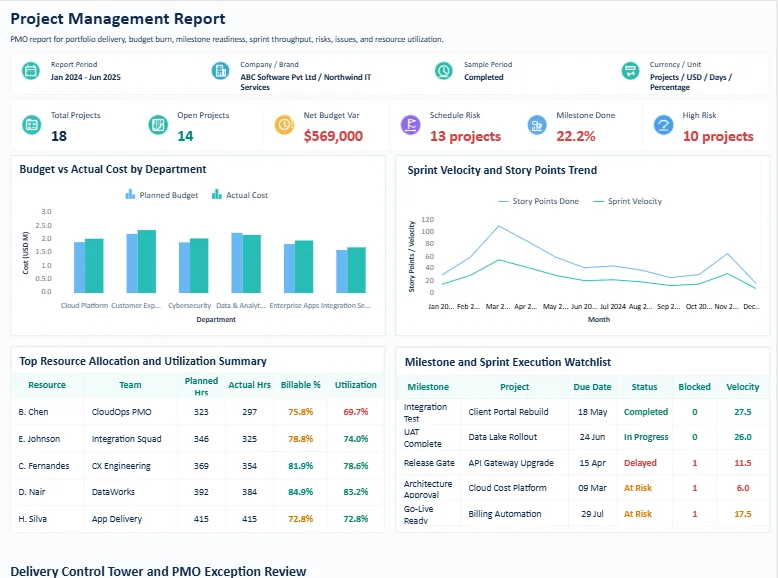This screenshot has width=778, height=578.
Task: Sort by the Velocity column header
Action: point(742,387)
